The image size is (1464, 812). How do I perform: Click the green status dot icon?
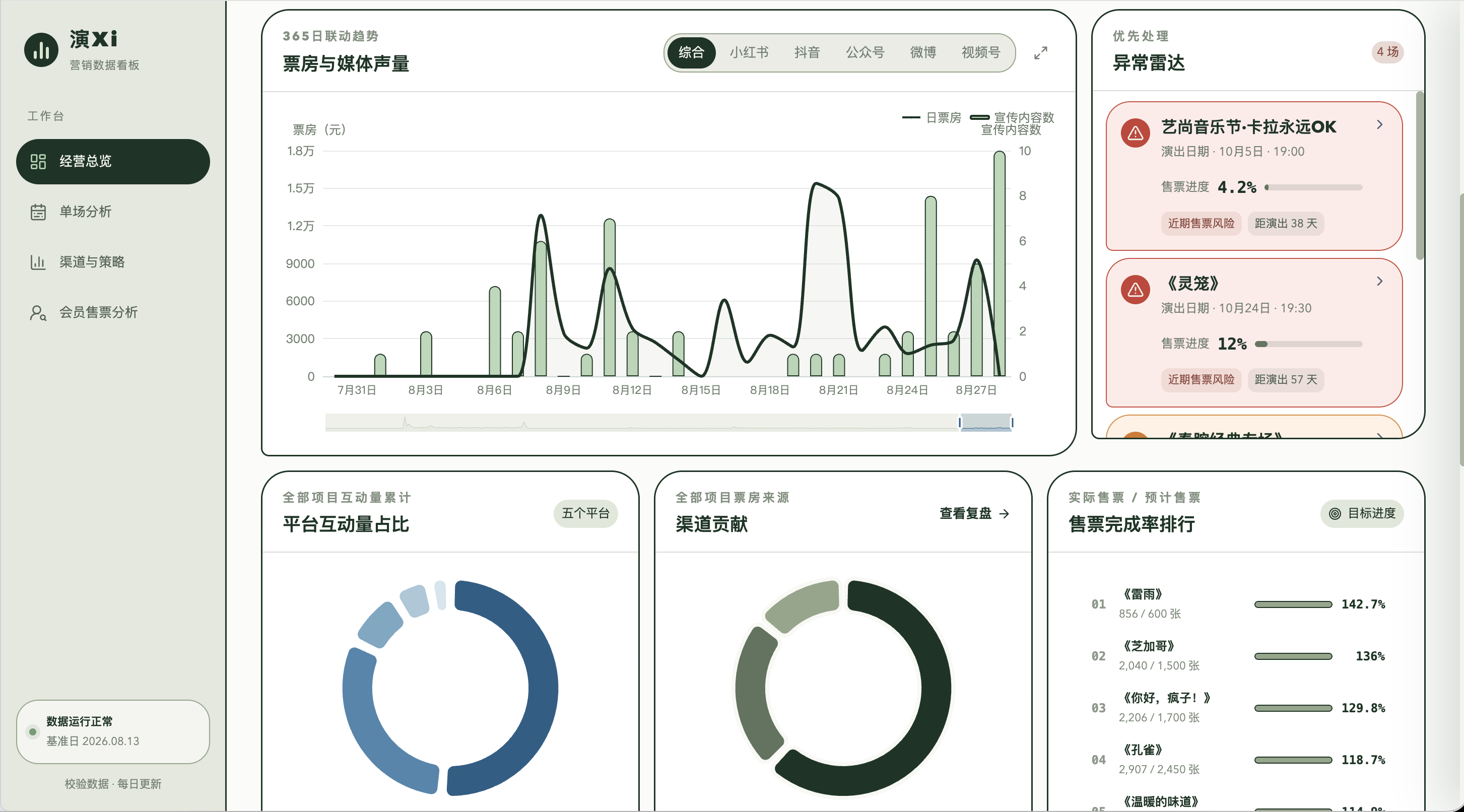32,732
